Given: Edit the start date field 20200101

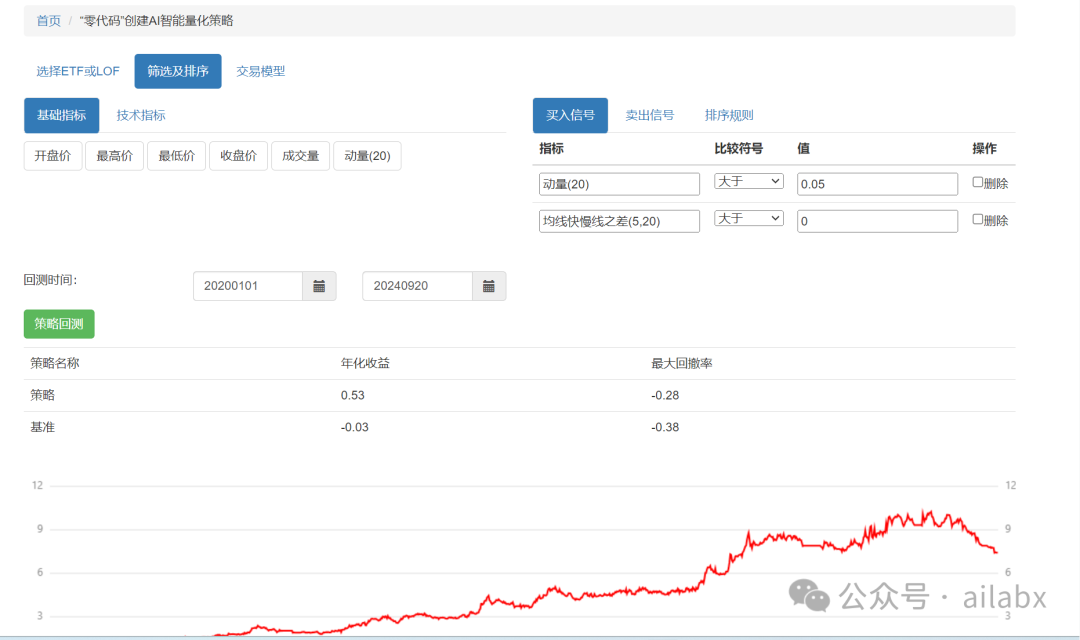Looking at the screenshot, I should point(248,286).
